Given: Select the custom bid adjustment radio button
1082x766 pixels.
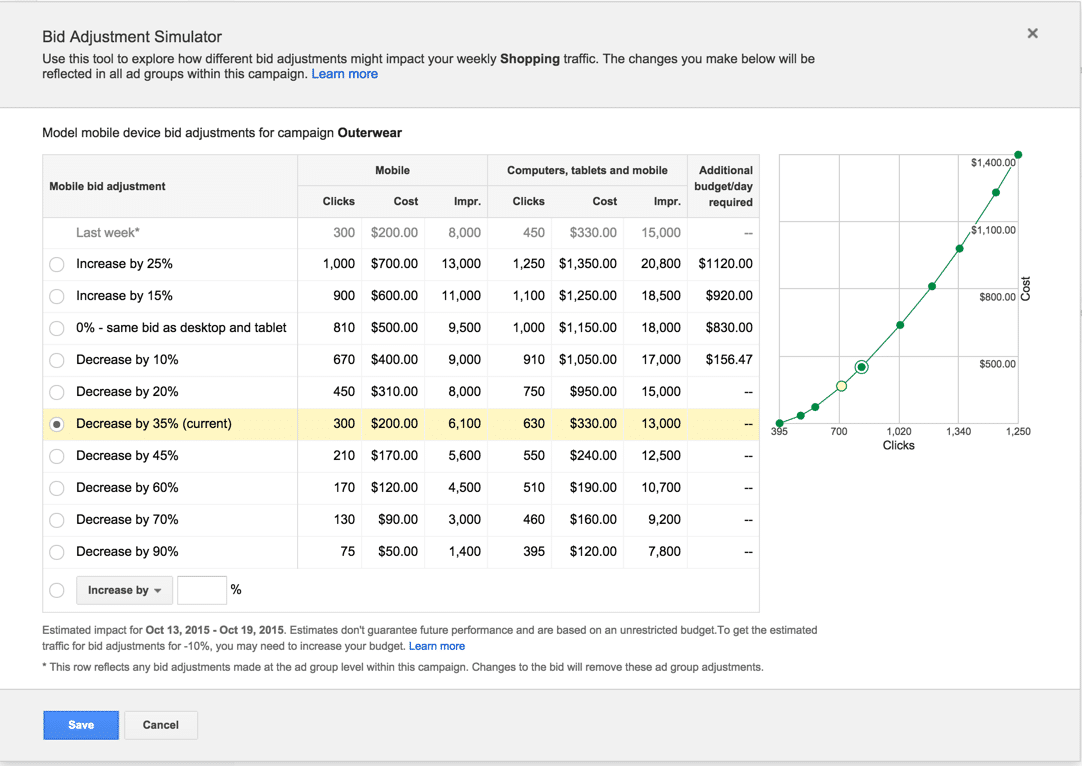Looking at the screenshot, I should [x=57, y=590].
